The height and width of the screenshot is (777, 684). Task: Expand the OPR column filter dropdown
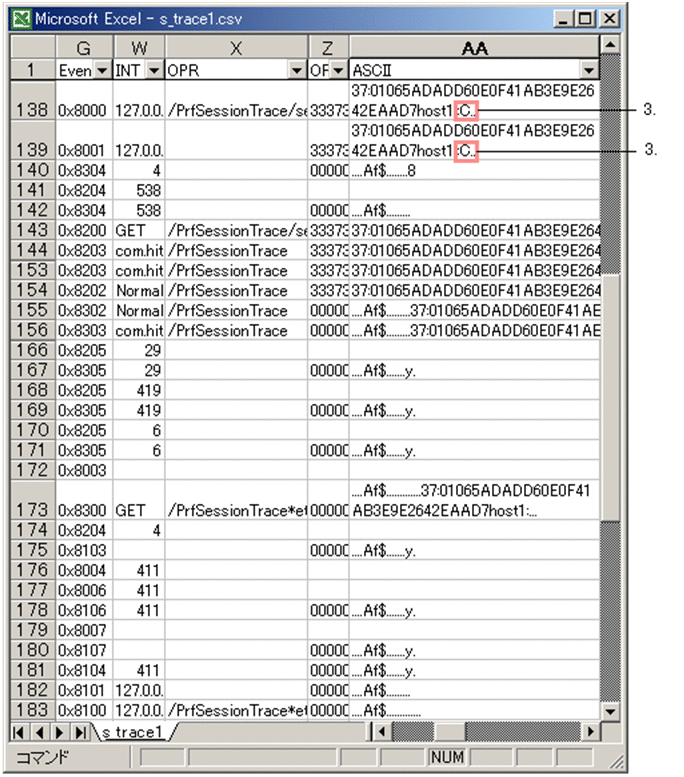click(x=296, y=70)
